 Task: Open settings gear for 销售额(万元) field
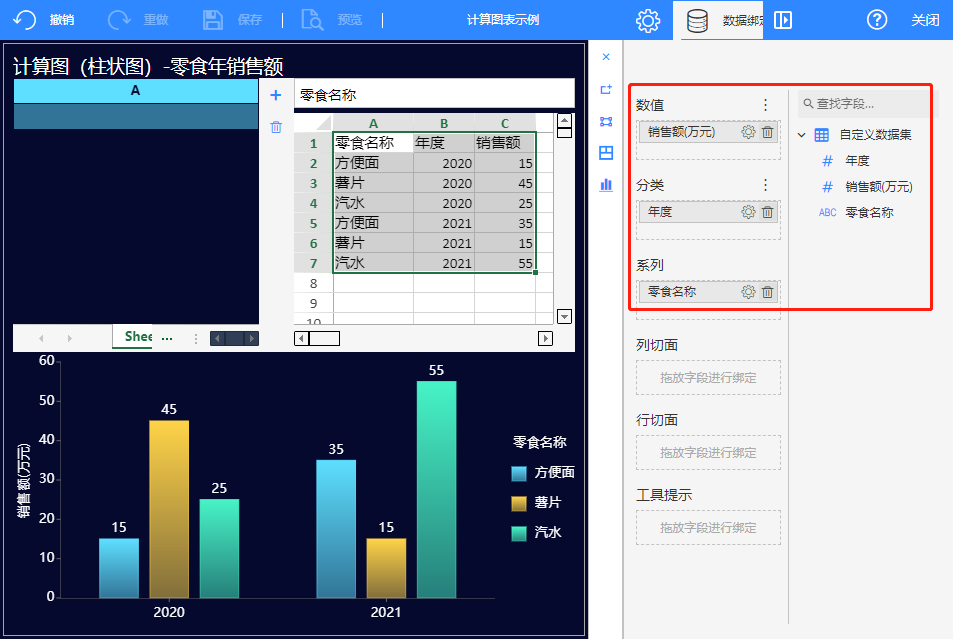tap(748, 132)
